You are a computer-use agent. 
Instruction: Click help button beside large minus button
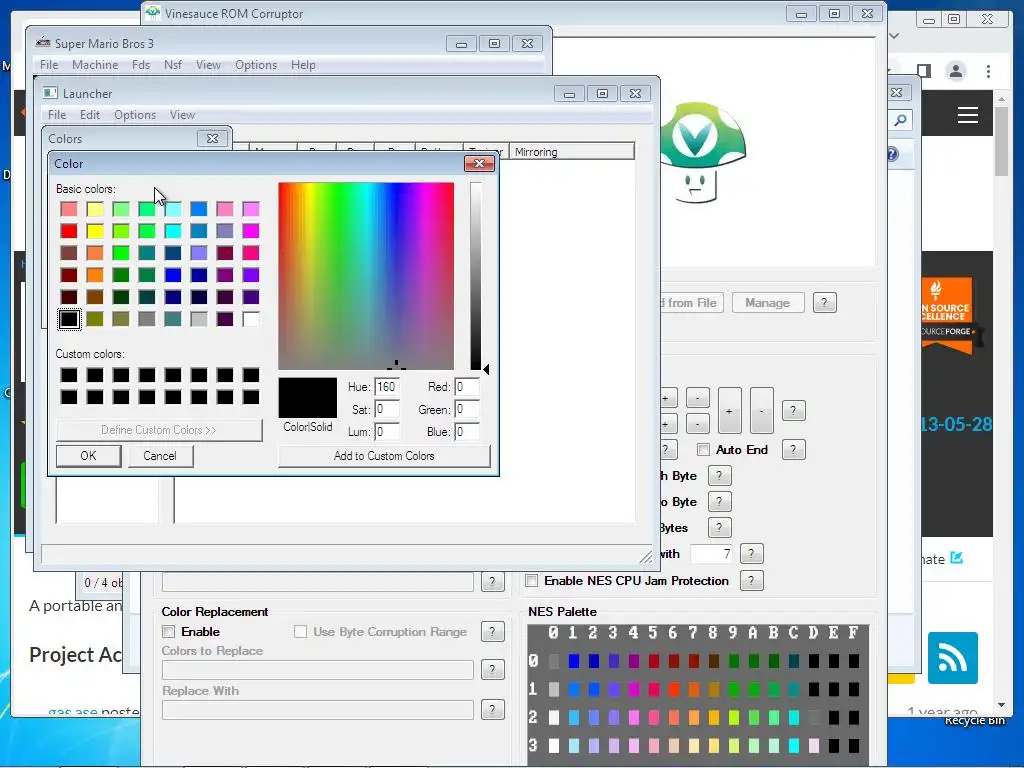pyautogui.click(x=793, y=411)
